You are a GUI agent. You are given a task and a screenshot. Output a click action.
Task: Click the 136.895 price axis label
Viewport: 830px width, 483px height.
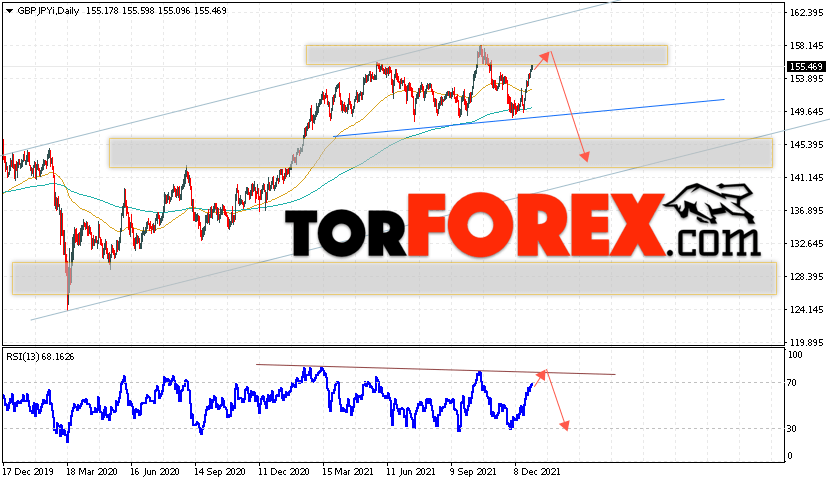(806, 211)
